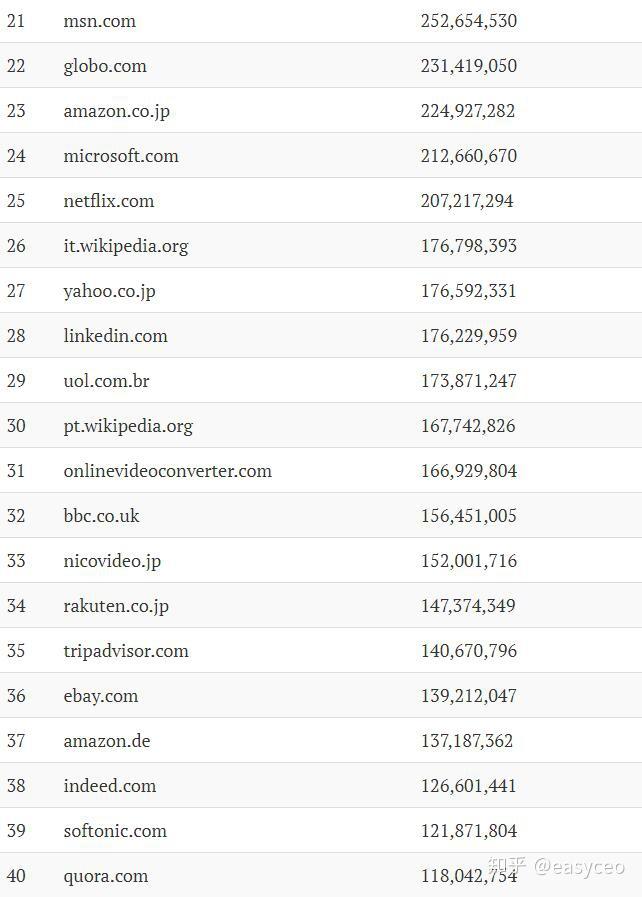Open bbc.co.uk from the list

click(101, 516)
